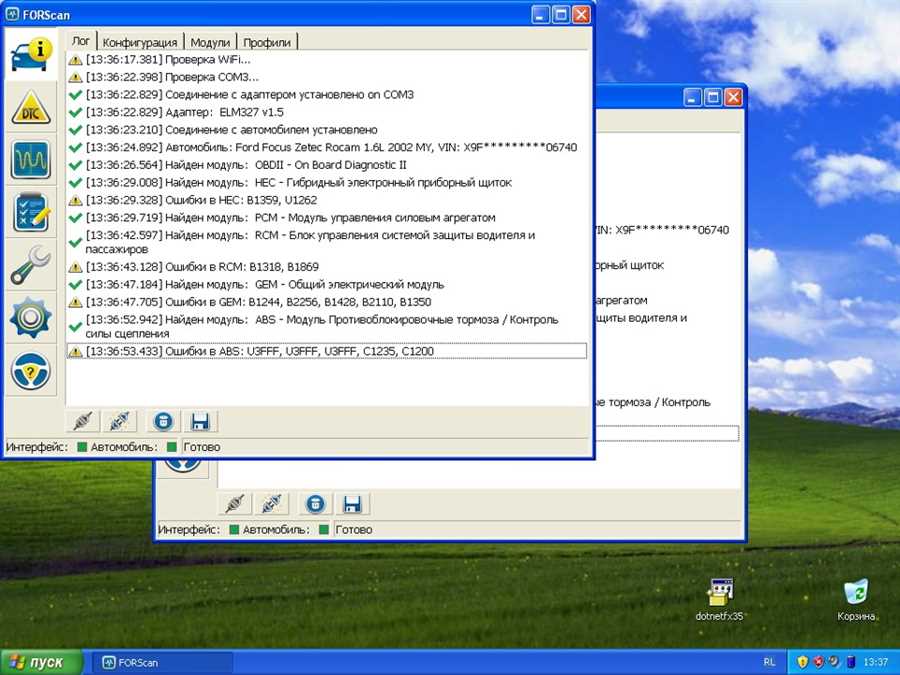The height and width of the screenshot is (675, 900).
Task: Click the пуск Start button
Action: coord(41,662)
